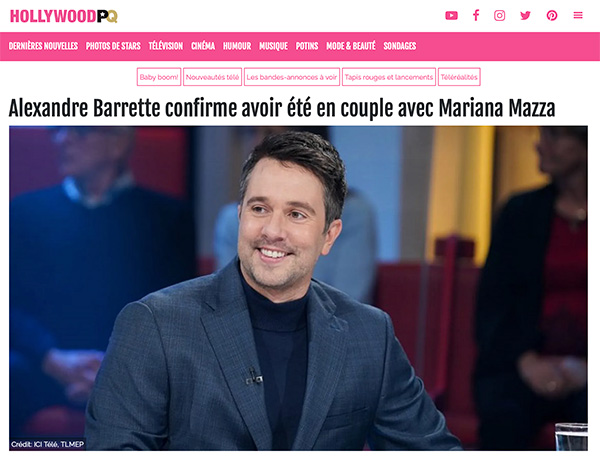Image resolution: width=600 pixels, height=459 pixels.
Task: Browse the Humour section
Action: 237,46
